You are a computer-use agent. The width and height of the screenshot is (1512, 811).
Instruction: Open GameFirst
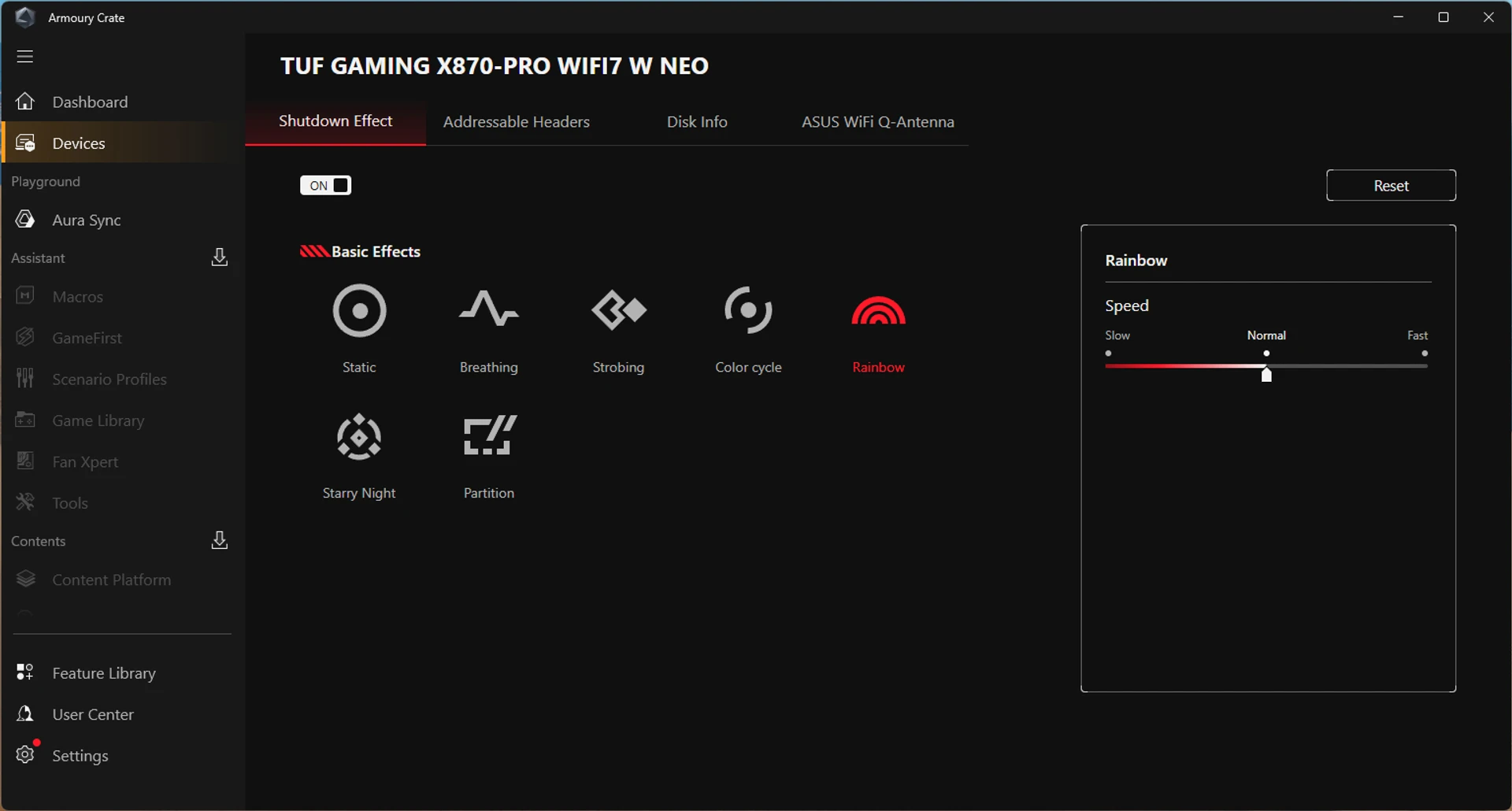tap(123, 338)
